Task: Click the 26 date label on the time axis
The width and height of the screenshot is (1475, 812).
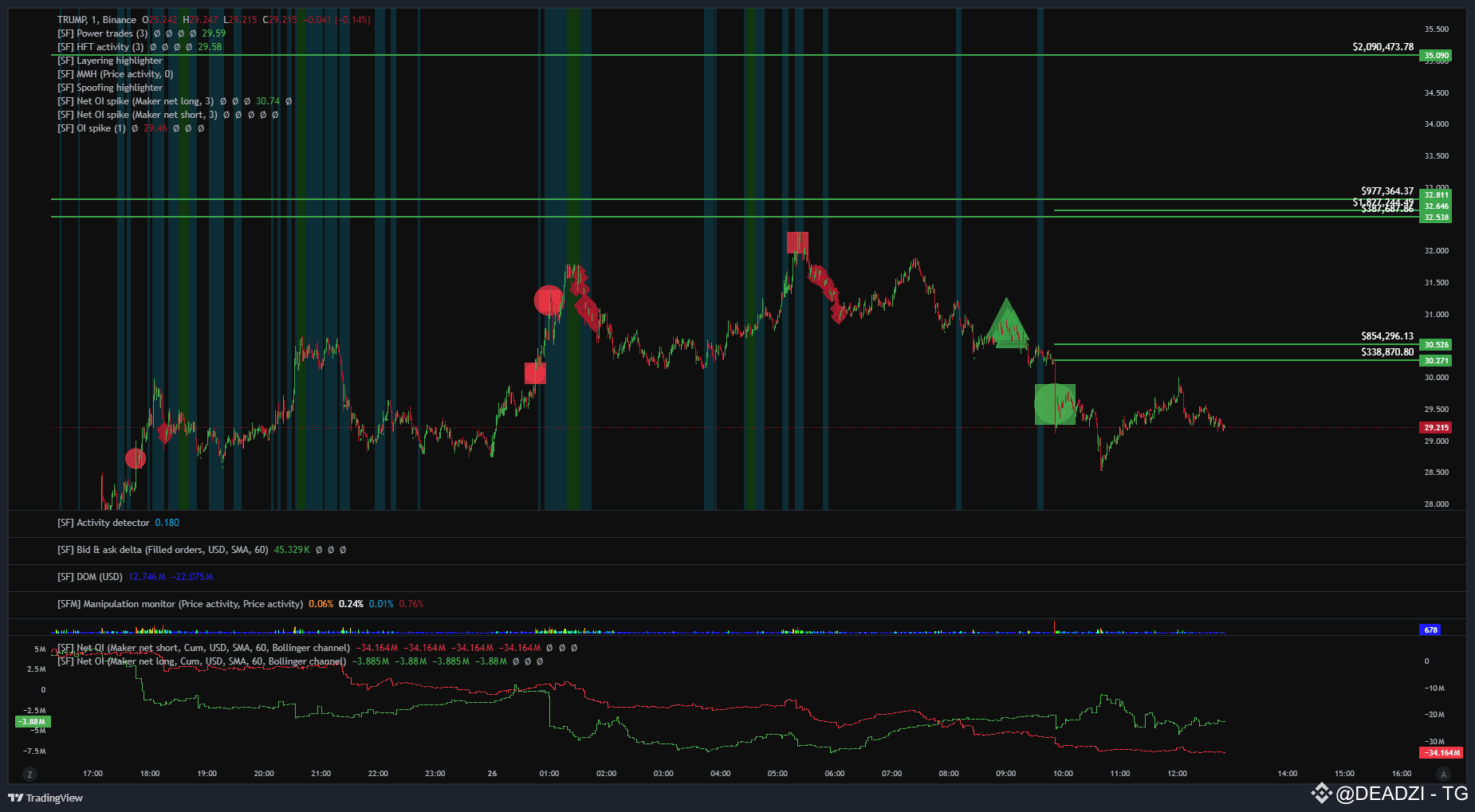Action: pos(492,774)
